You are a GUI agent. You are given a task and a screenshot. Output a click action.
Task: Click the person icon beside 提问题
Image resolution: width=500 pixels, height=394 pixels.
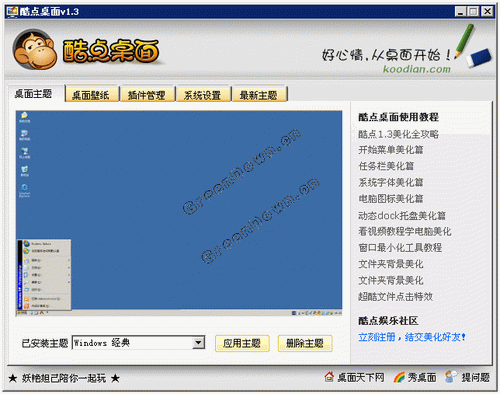tap(451, 377)
